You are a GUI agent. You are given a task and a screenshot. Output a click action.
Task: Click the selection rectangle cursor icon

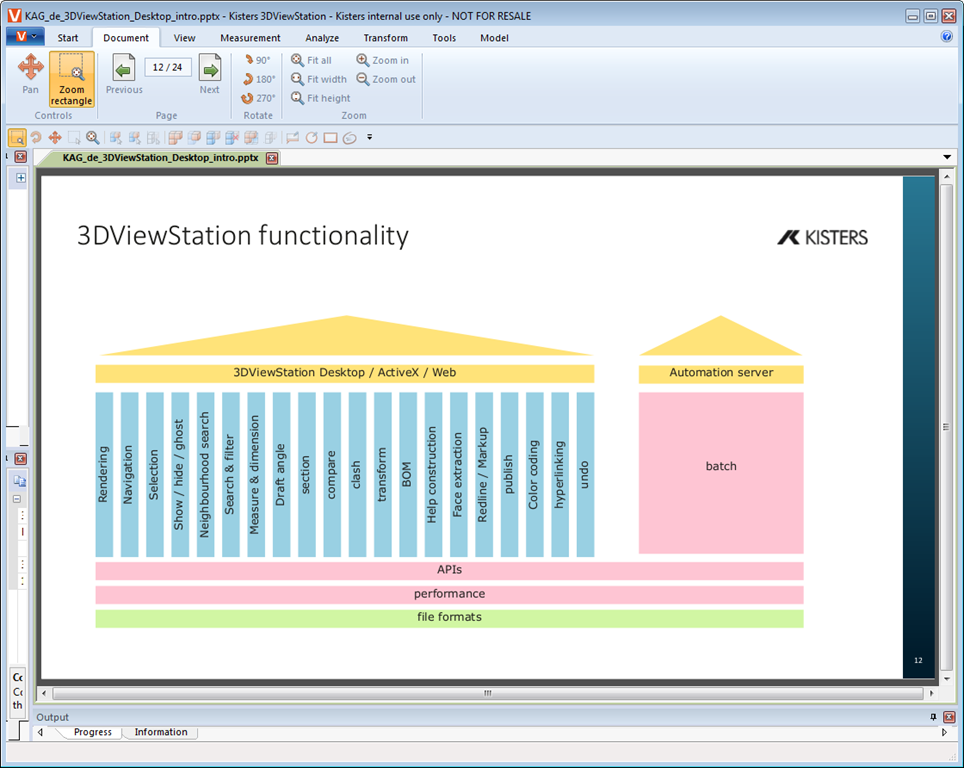(x=74, y=137)
